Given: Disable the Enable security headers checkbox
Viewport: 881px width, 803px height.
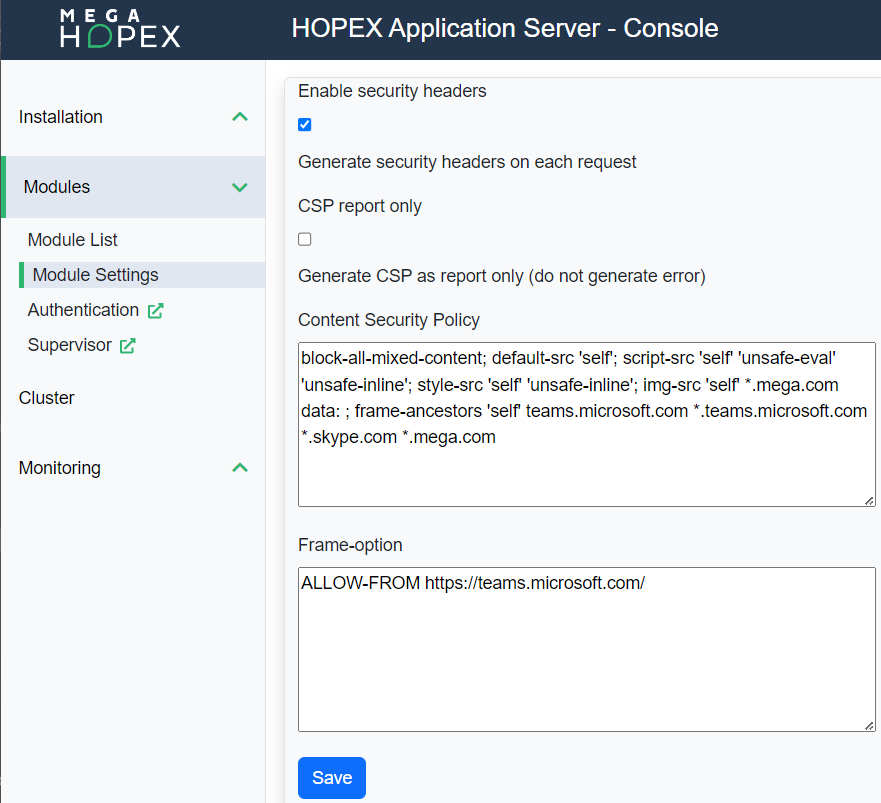Looking at the screenshot, I should click(305, 124).
